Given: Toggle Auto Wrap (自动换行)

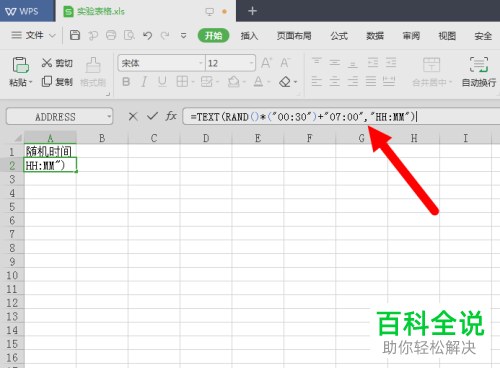Looking at the screenshot, I should (479, 72).
